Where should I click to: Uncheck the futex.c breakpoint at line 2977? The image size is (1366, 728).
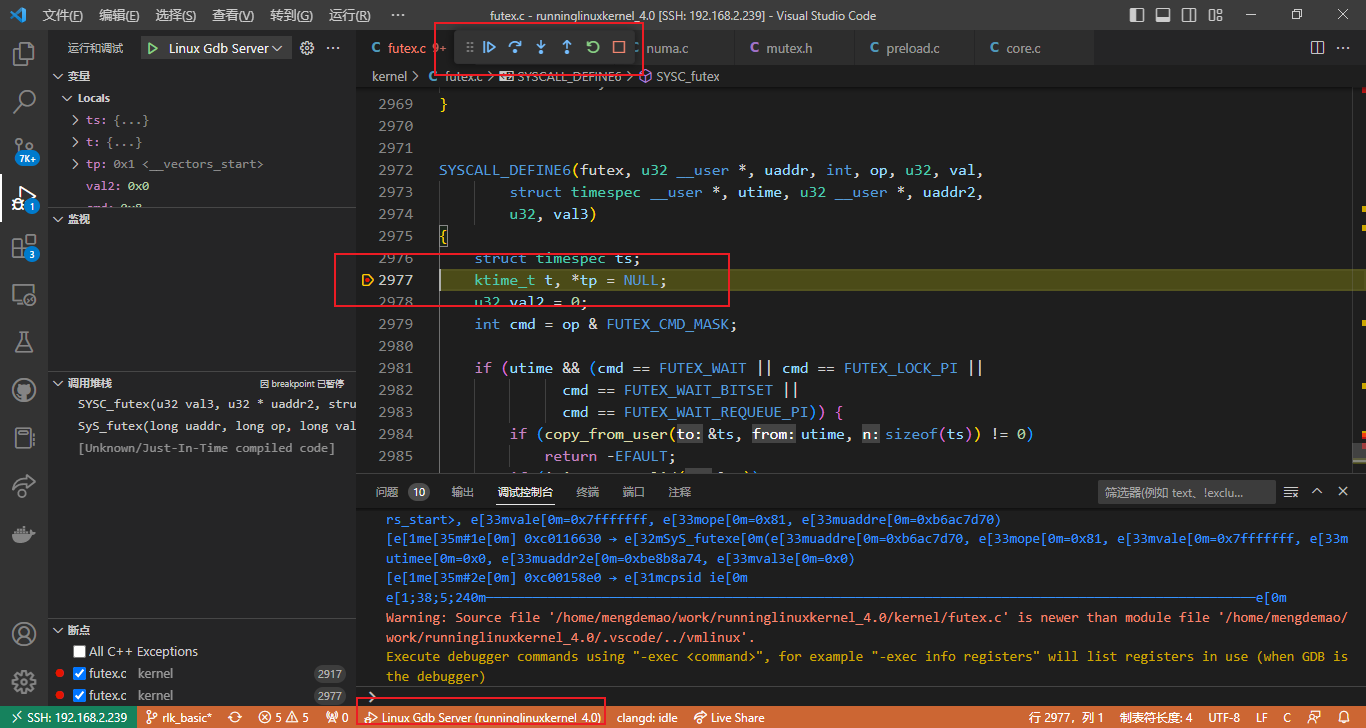(x=80, y=696)
